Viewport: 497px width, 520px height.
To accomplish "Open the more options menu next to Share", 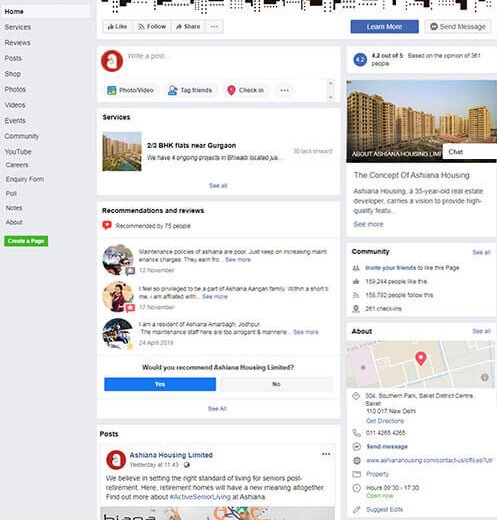I will (214, 27).
